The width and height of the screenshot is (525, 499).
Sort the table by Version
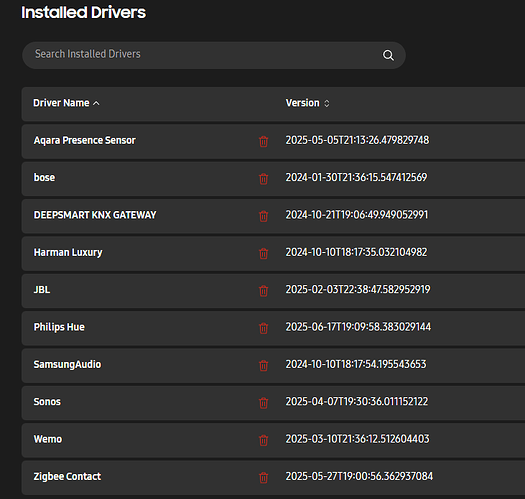pos(307,103)
